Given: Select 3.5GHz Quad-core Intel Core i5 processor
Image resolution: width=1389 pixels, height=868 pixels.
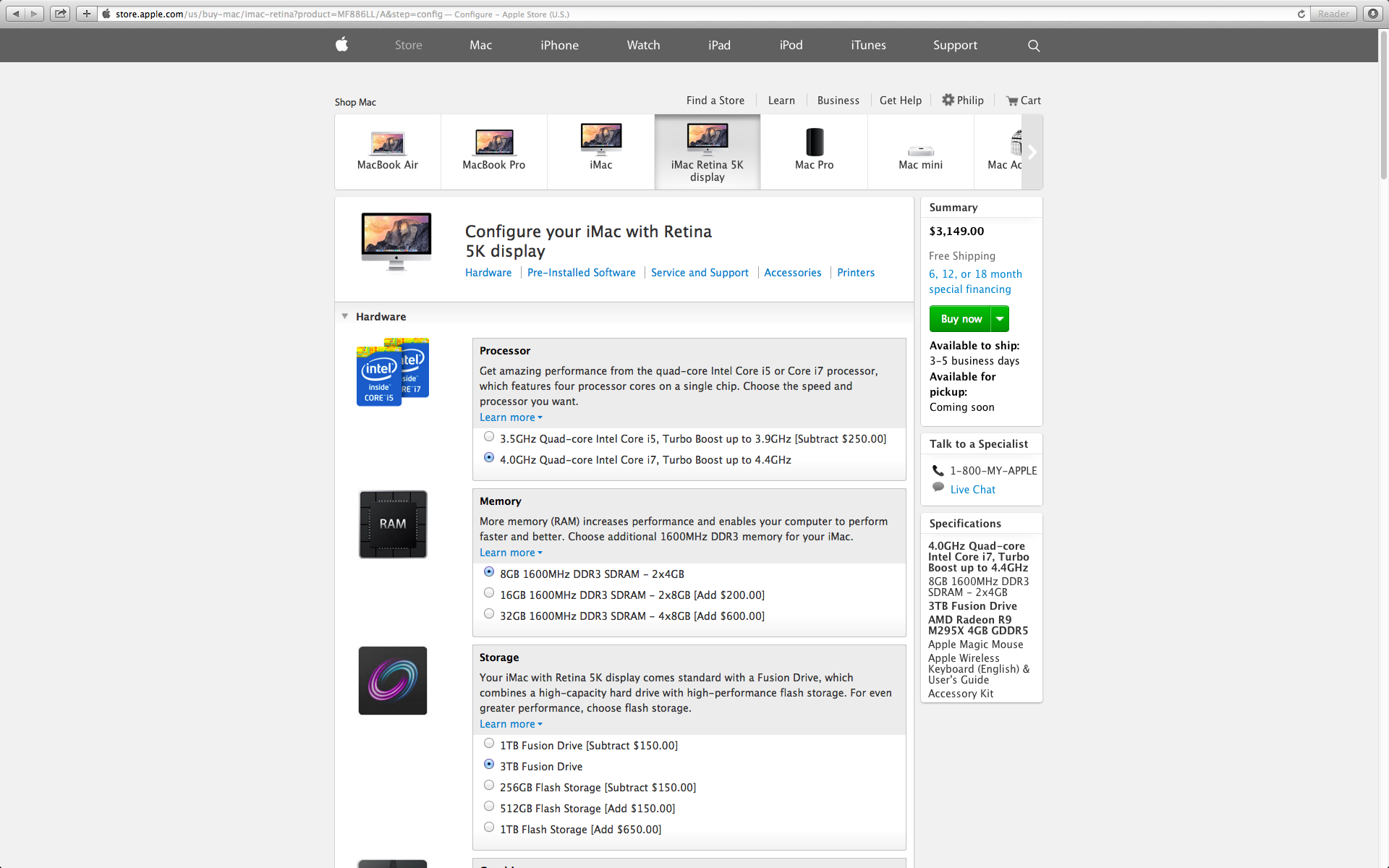Looking at the screenshot, I should [x=489, y=437].
